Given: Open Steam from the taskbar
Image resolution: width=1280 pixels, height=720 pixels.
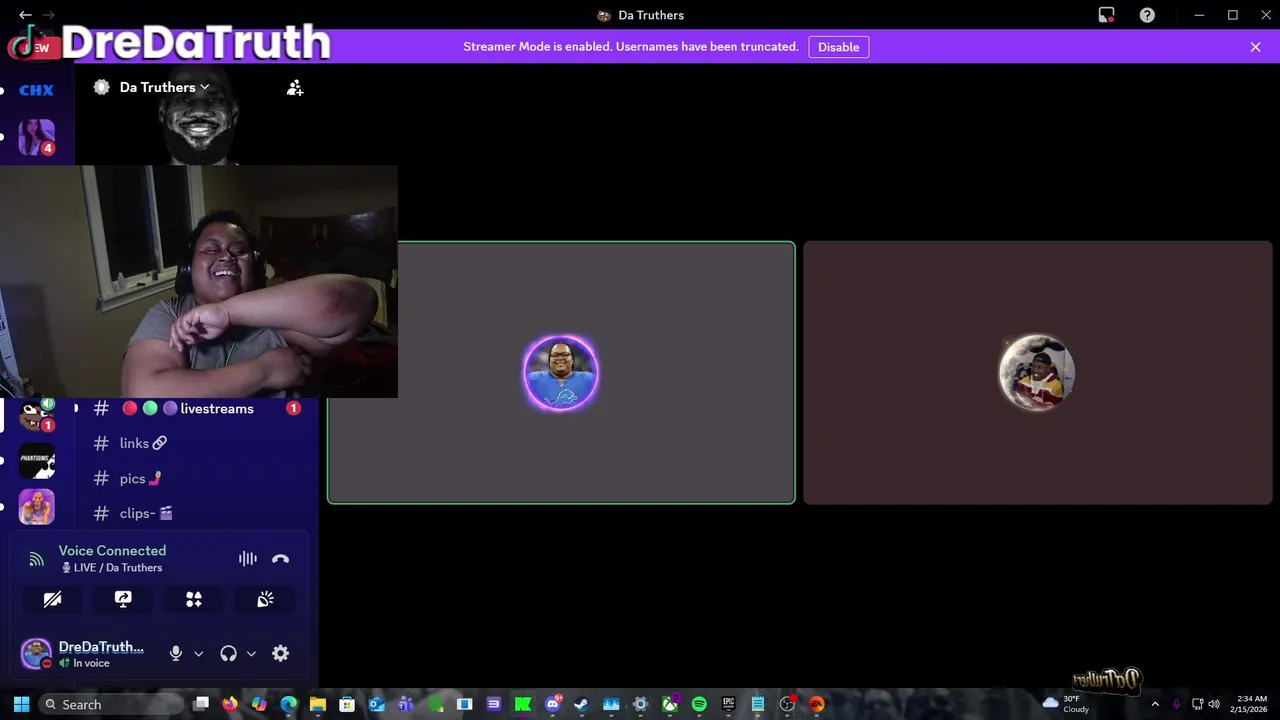Looking at the screenshot, I should pyautogui.click(x=582, y=704).
